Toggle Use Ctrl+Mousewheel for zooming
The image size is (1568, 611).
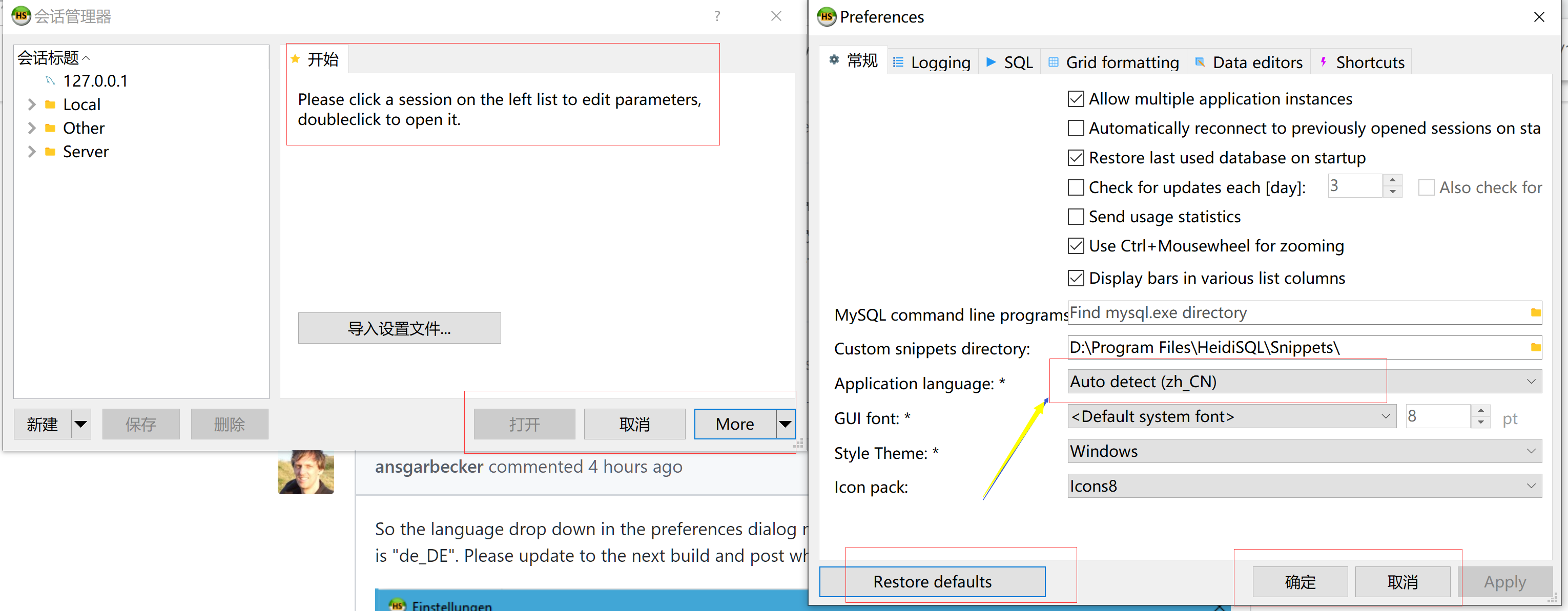(x=1076, y=246)
